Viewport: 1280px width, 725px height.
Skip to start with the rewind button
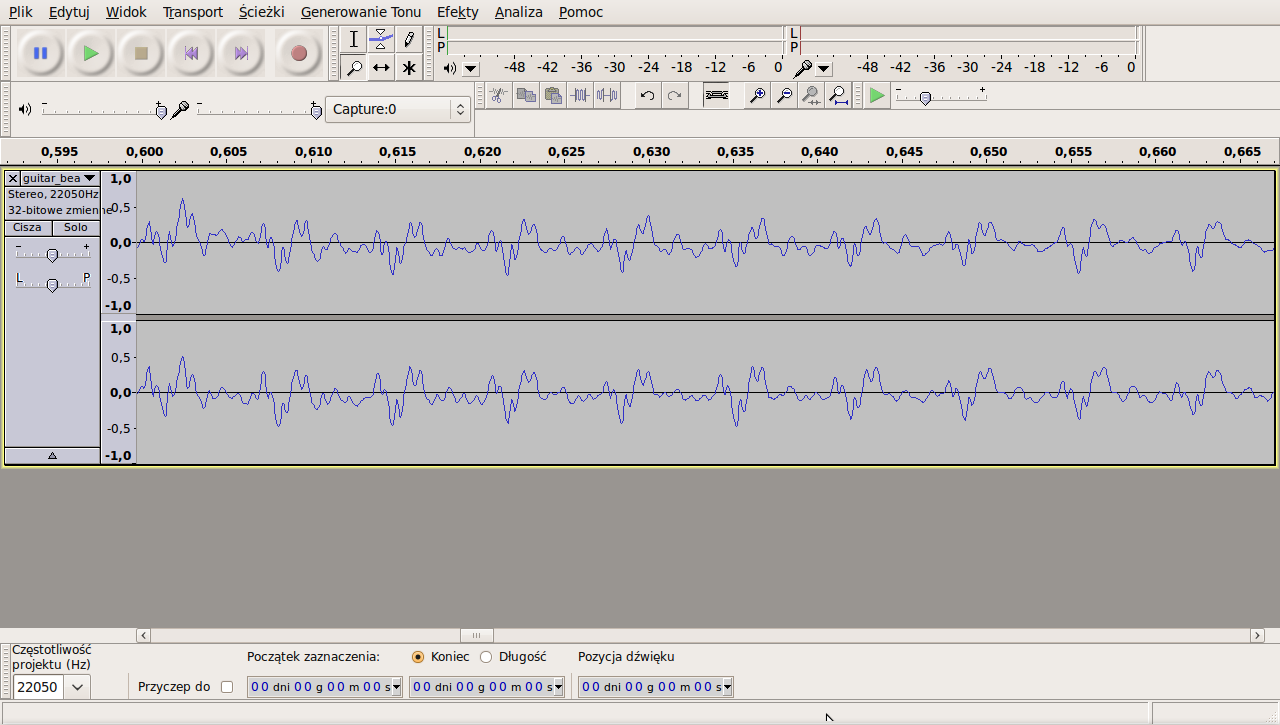[191, 53]
